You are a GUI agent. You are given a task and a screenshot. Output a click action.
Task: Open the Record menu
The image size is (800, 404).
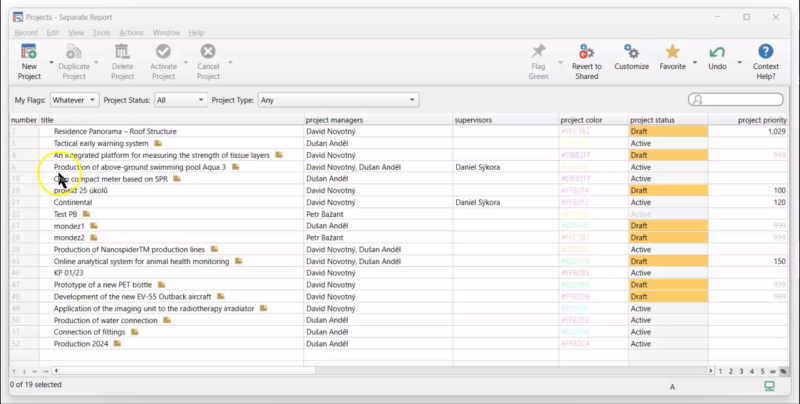26,33
